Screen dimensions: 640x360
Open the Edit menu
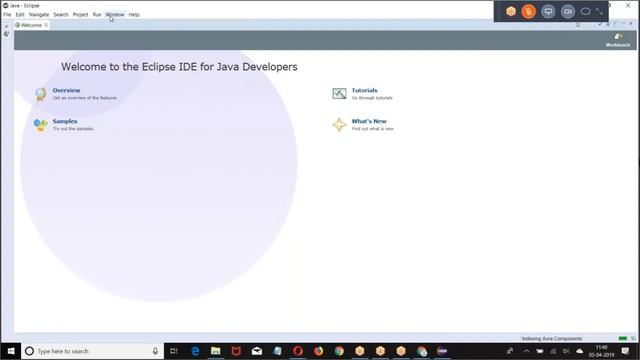(20, 15)
